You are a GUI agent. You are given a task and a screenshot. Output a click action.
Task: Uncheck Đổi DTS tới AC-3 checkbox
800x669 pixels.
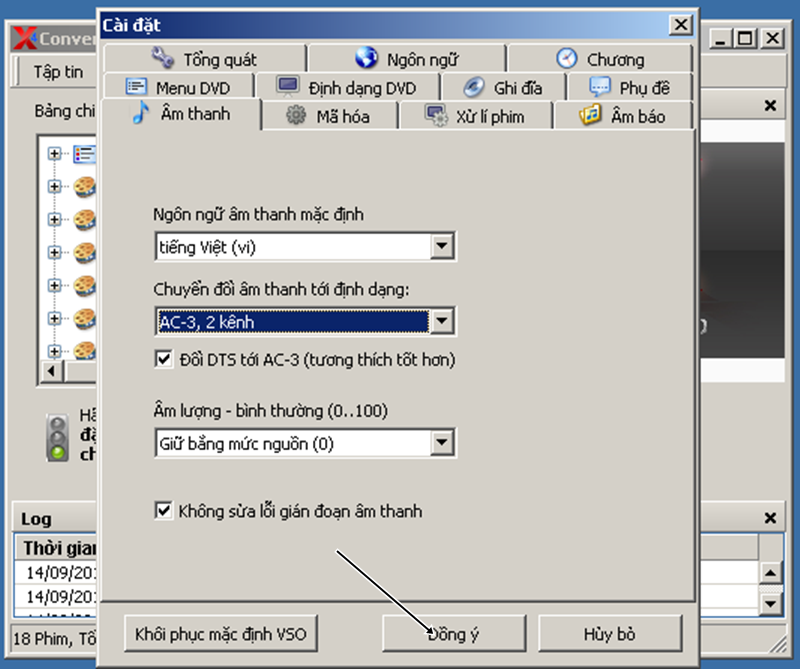coord(164,359)
